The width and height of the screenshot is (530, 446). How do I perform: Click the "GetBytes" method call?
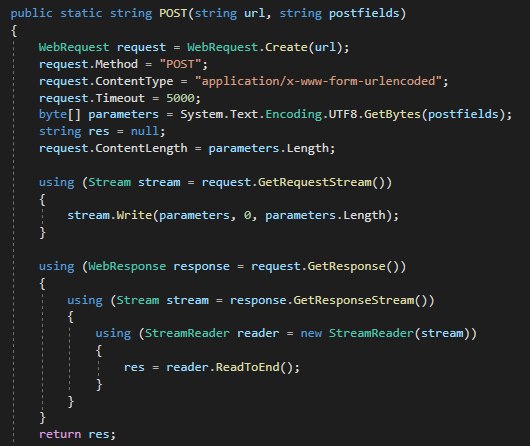(392, 115)
